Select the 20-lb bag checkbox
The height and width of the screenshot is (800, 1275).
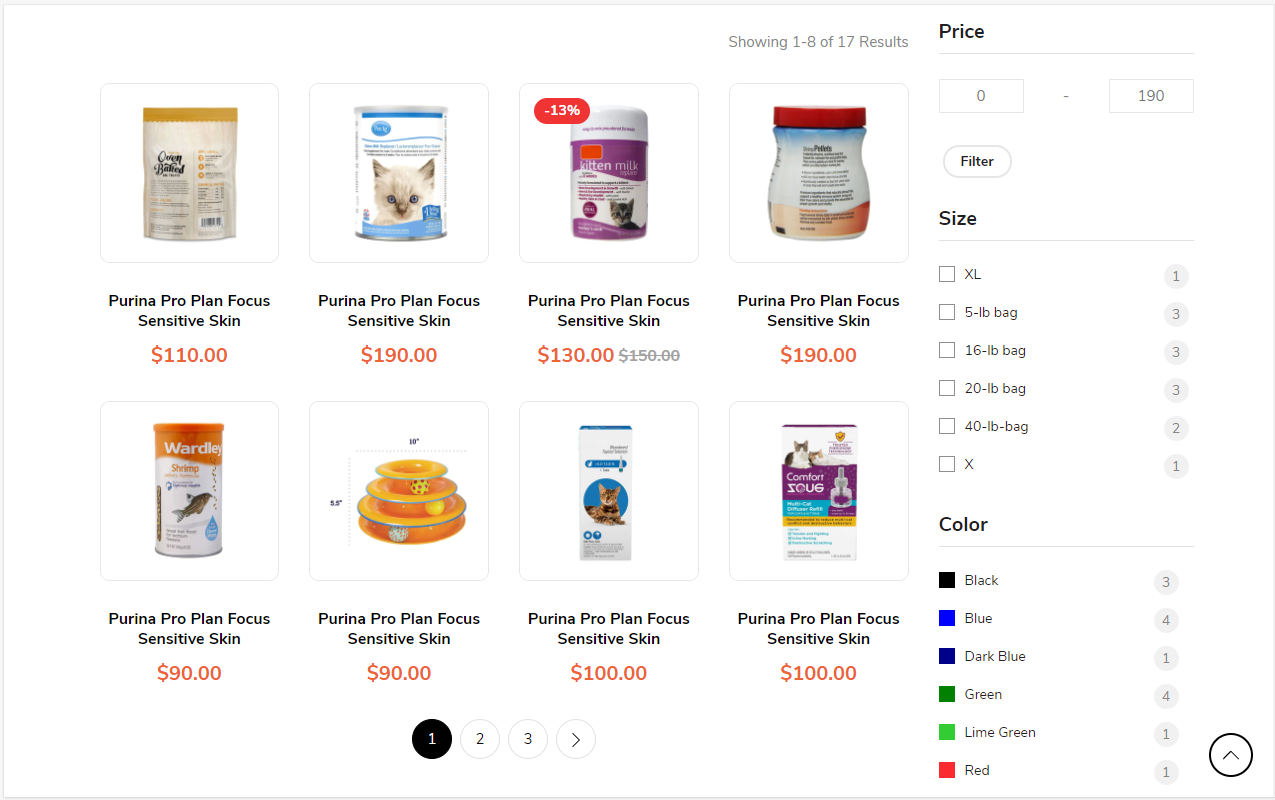[x=947, y=388]
